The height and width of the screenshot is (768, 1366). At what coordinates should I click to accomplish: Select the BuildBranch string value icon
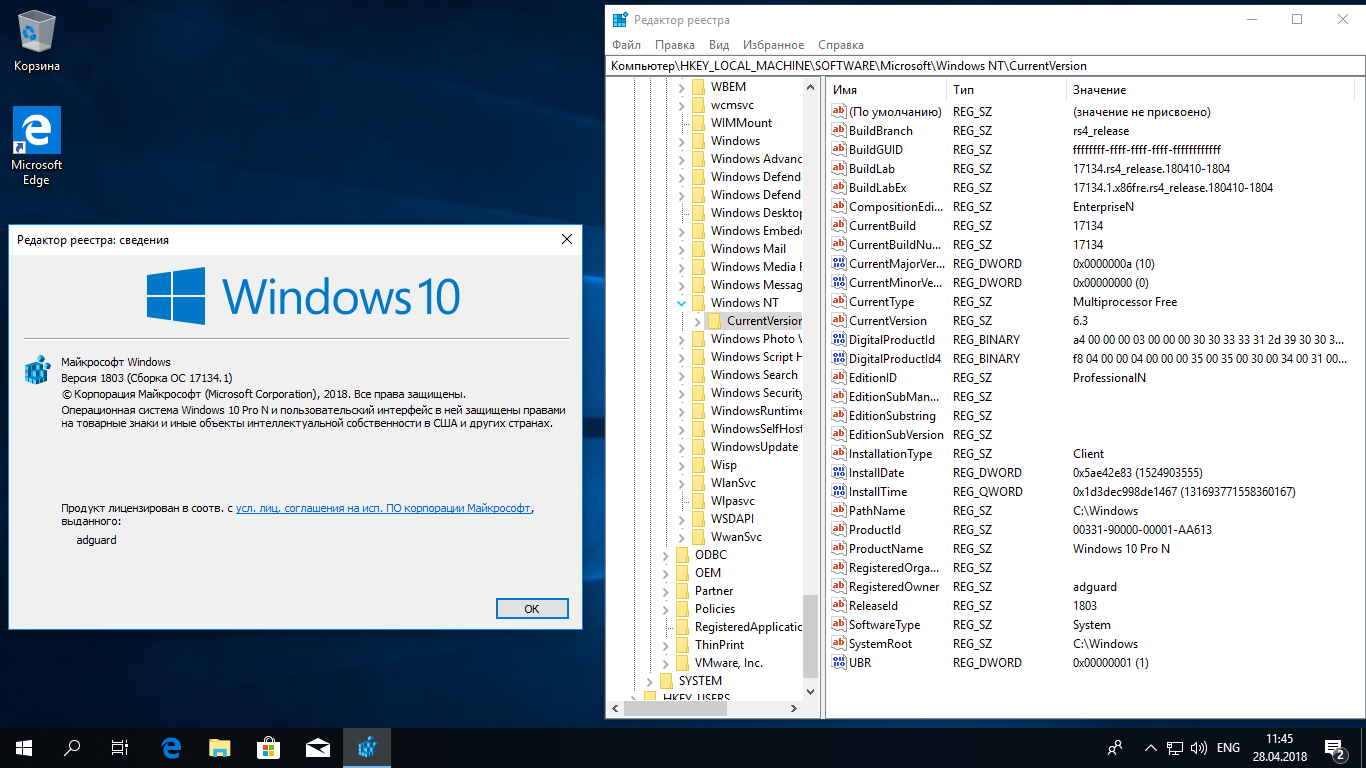pos(839,131)
